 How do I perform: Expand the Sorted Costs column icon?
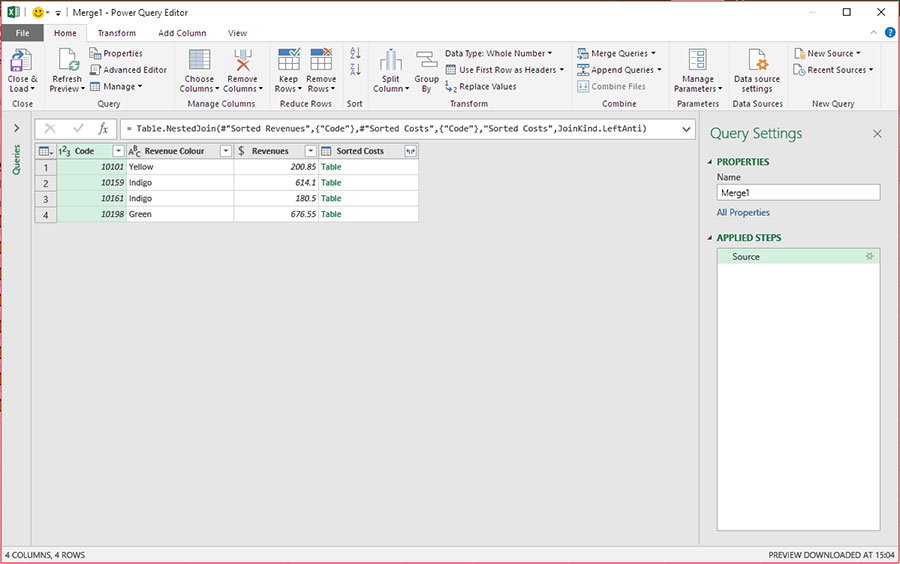[410, 151]
